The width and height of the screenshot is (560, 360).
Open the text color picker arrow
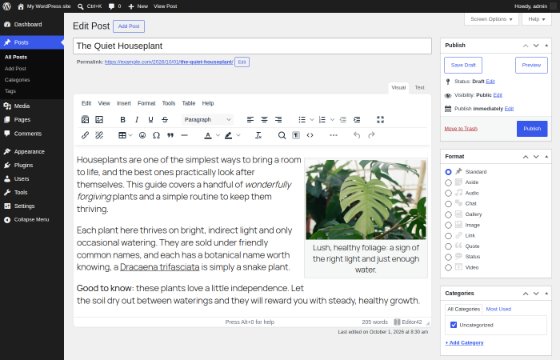point(218,135)
